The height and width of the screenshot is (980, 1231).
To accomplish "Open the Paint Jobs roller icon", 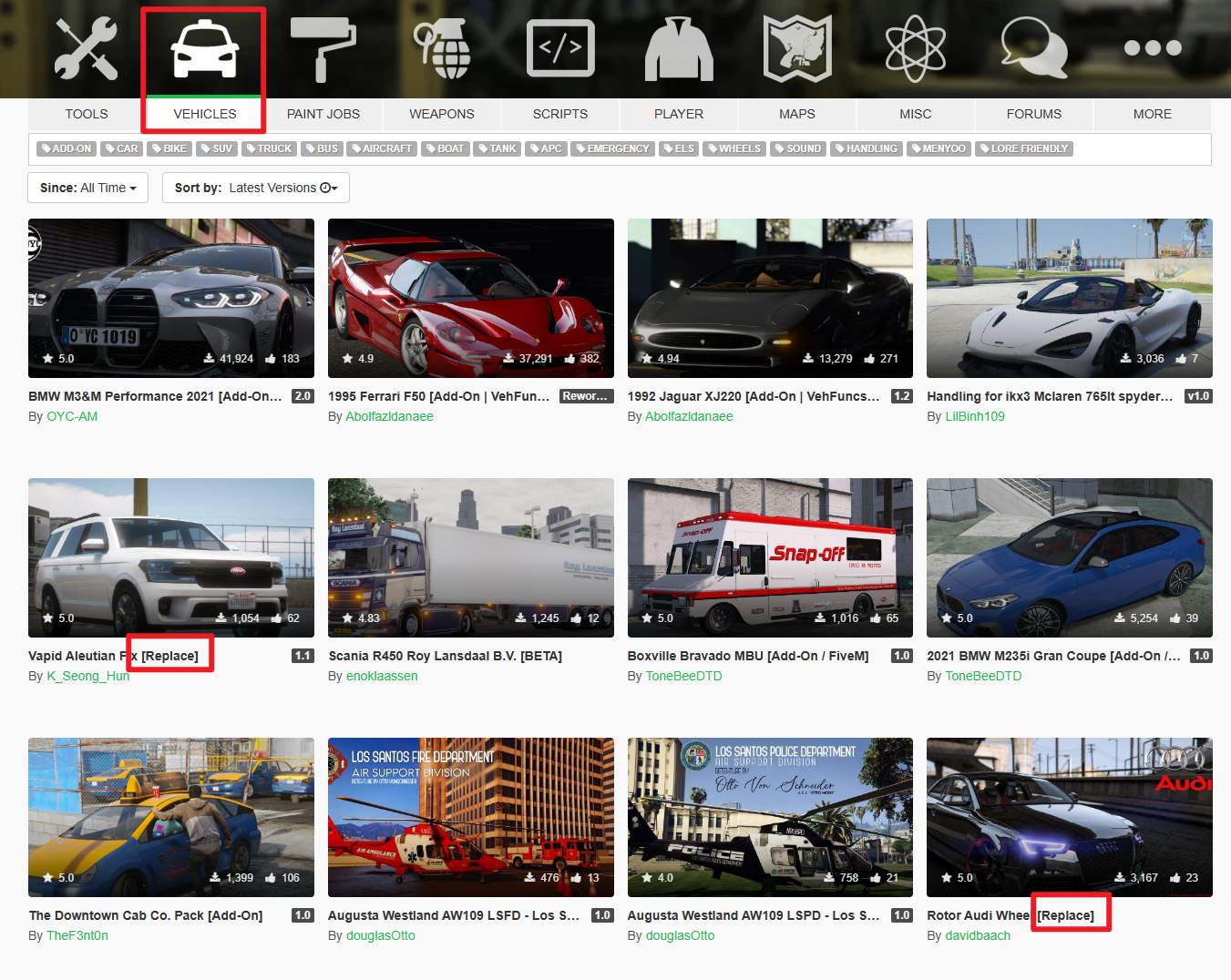I will pos(323,48).
